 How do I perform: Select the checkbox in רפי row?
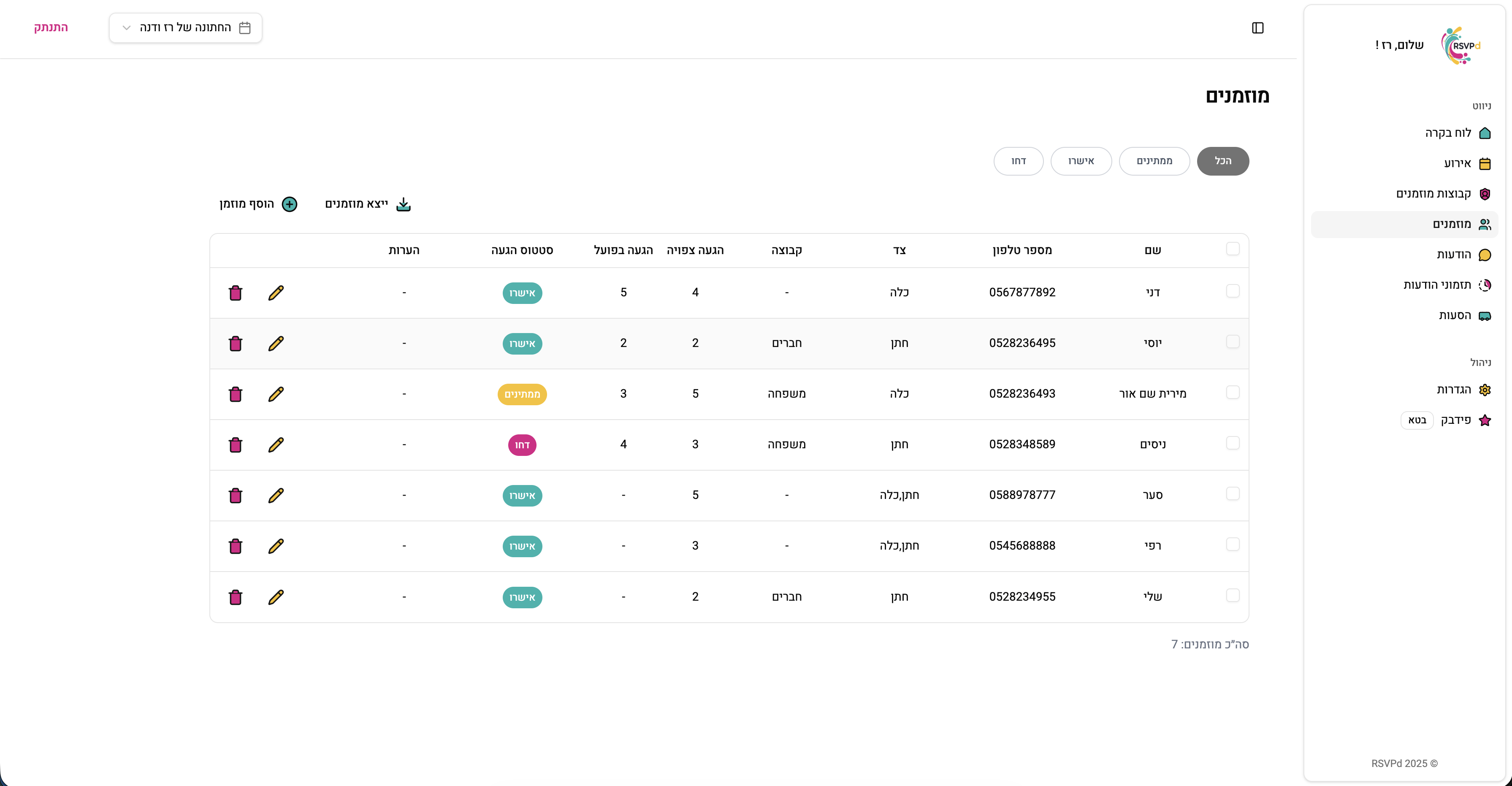(x=1233, y=545)
